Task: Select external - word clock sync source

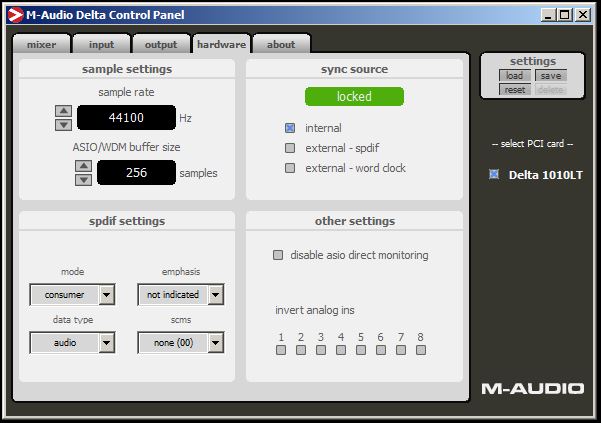Action: point(290,168)
